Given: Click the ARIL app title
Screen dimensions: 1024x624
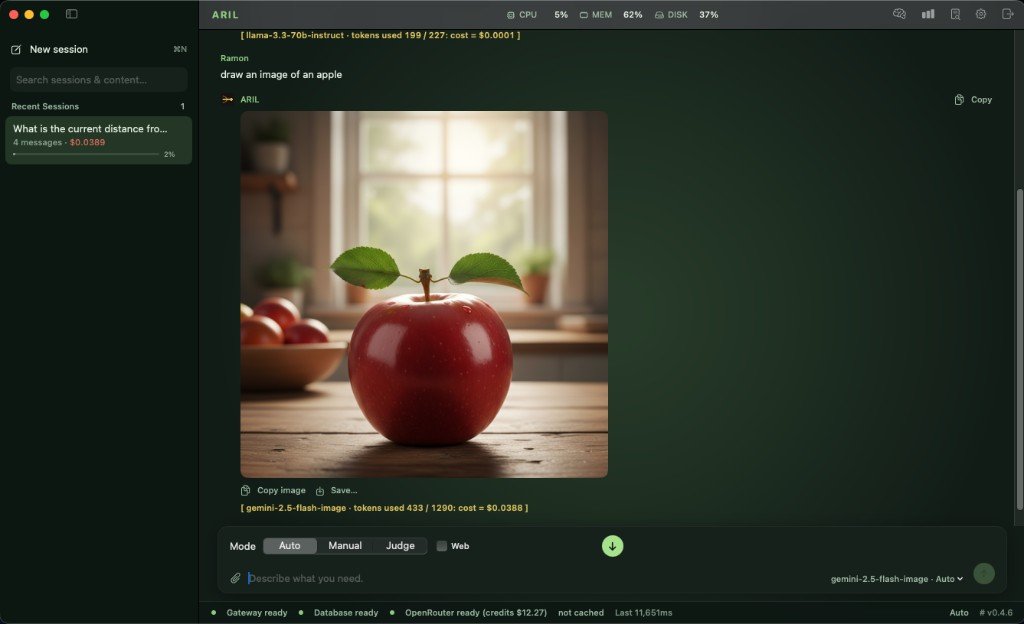Looking at the screenshot, I should [x=225, y=14].
